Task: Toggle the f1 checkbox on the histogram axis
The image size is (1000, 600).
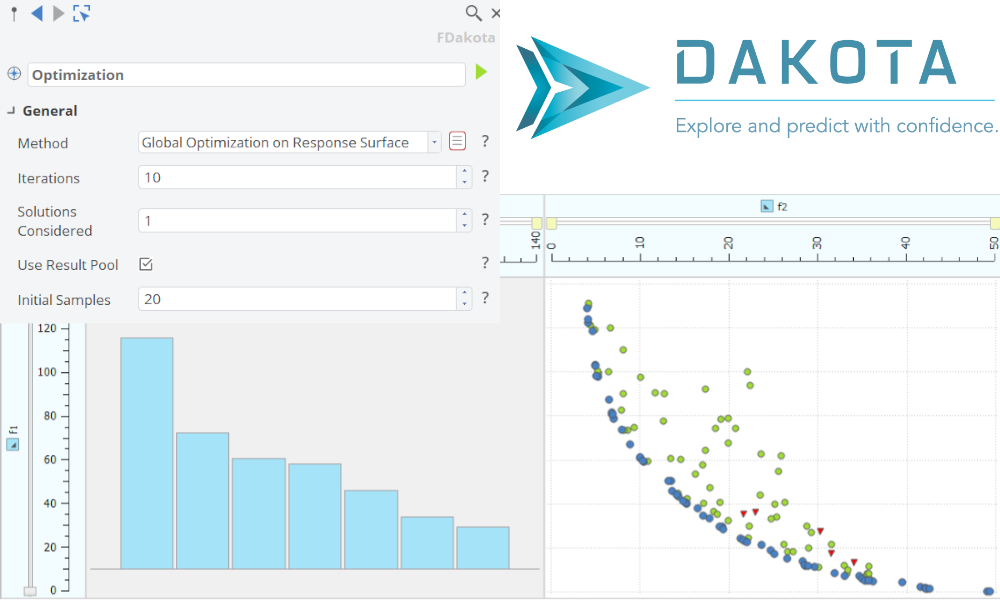Action: coord(13,443)
